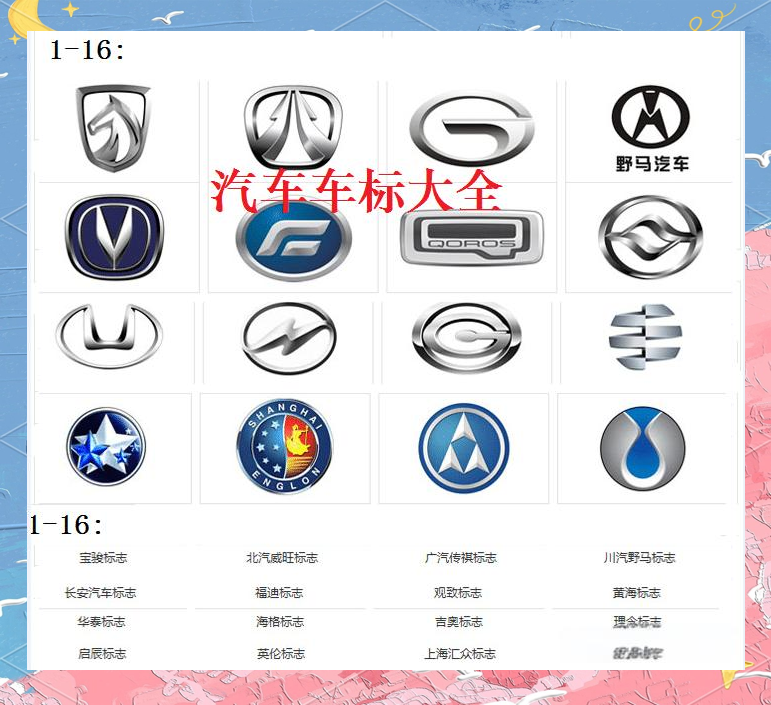Click the Baojun horse-head shield logo
771x705 pixels.
[113, 128]
